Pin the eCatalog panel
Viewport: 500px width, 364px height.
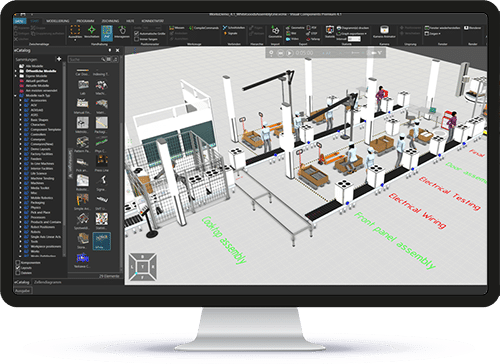click(110, 50)
